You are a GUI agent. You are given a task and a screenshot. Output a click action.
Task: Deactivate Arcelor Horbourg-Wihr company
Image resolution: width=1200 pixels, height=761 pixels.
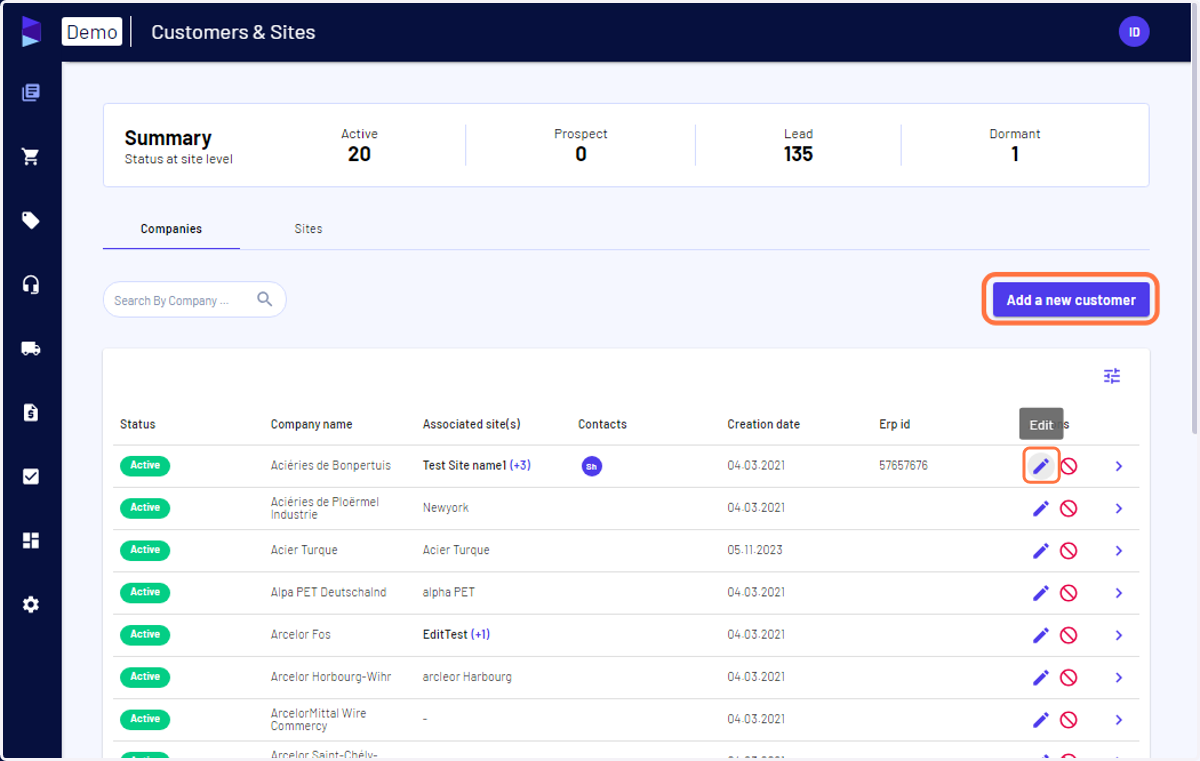[x=1068, y=677]
